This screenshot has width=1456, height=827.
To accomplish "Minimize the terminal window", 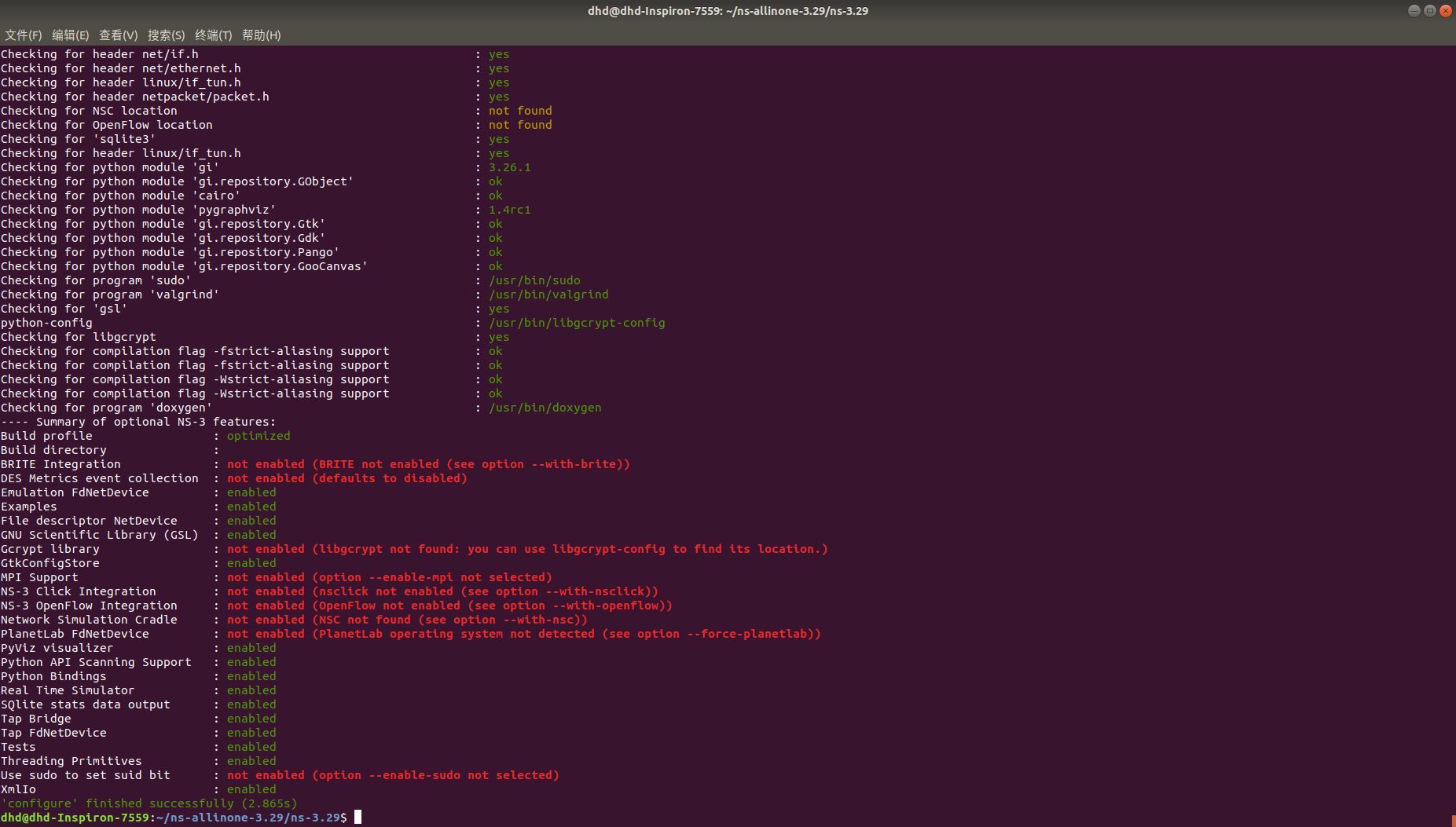I will point(1413,10).
